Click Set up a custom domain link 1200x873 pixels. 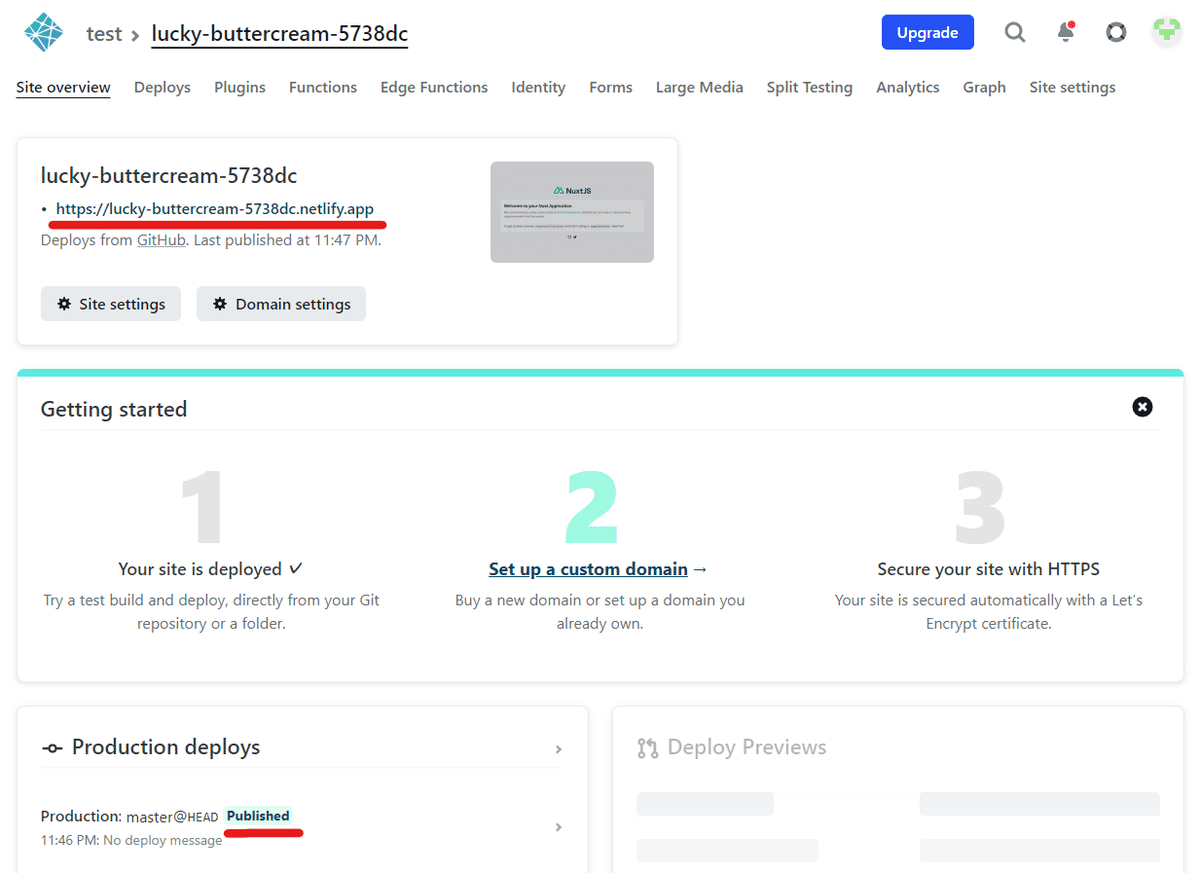click(x=588, y=569)
